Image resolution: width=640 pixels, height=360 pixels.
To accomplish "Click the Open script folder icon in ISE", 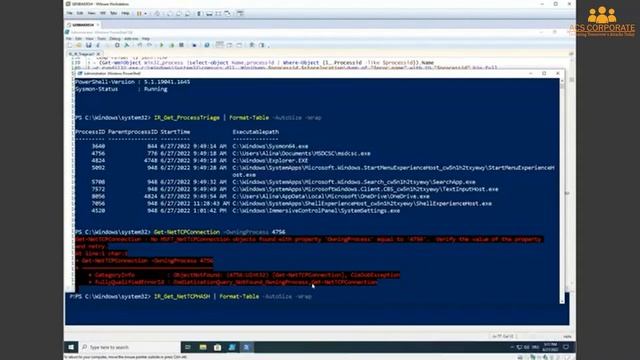I will (79, 45).
